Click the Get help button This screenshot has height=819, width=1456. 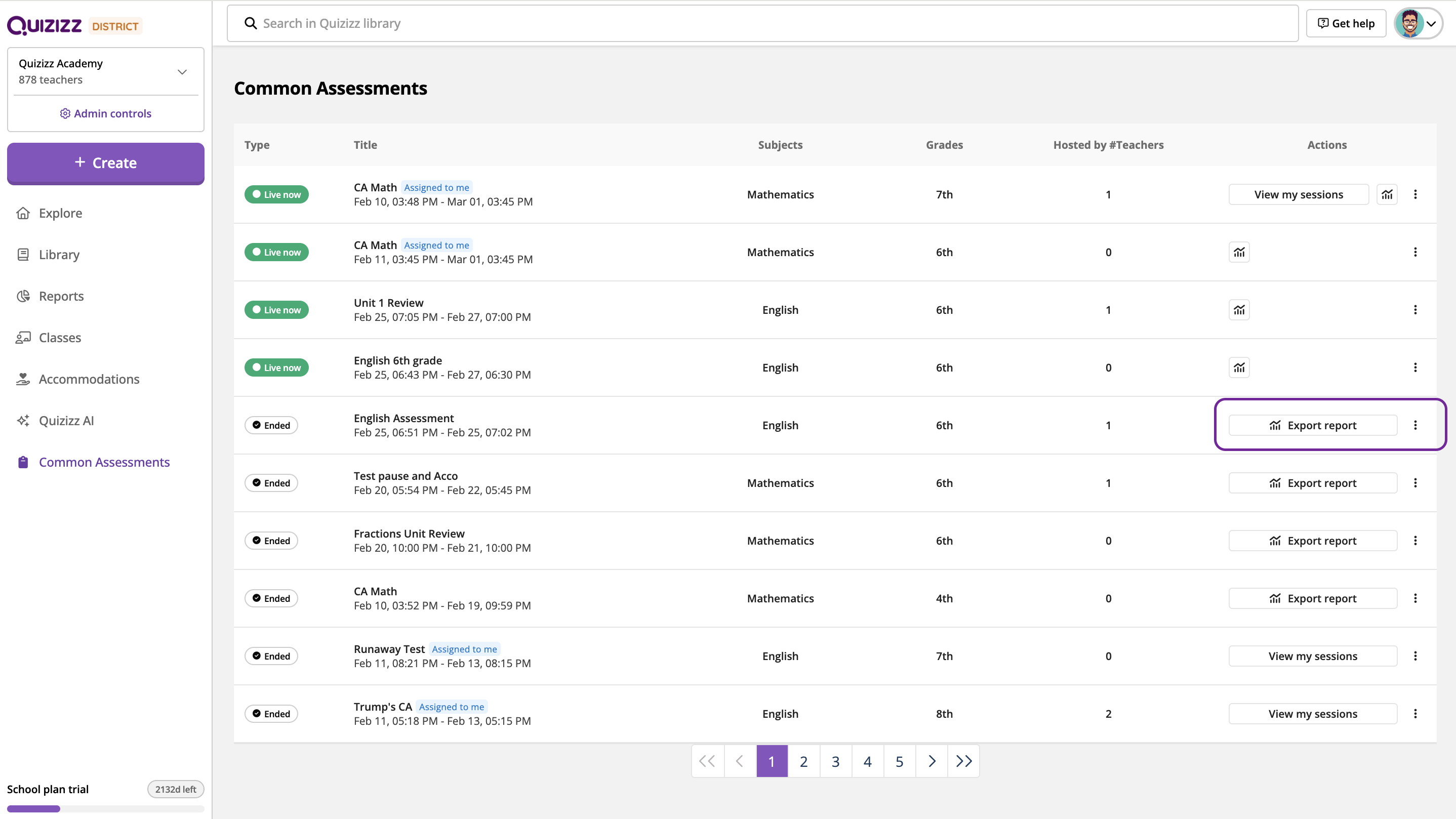point(1346,23)
